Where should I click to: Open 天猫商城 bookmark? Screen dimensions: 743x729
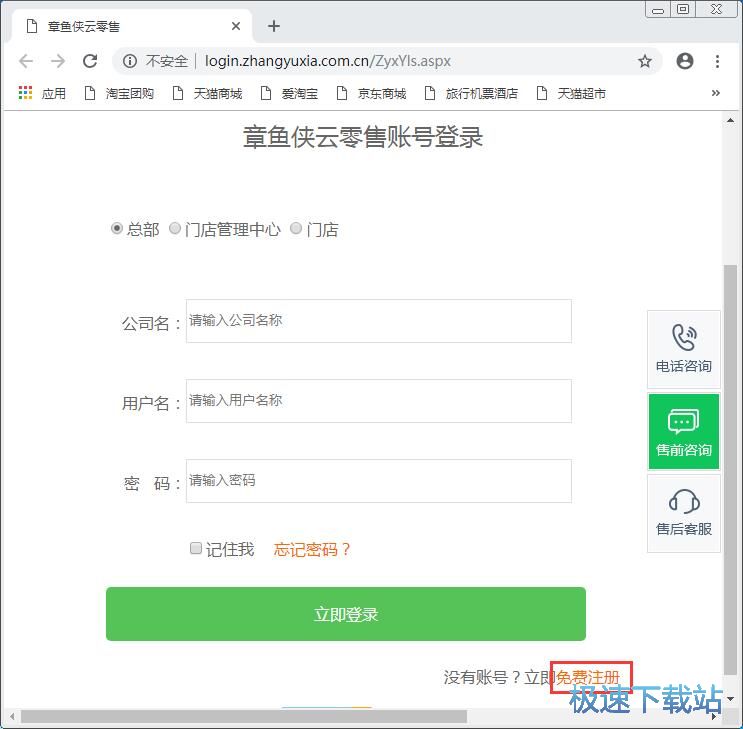[x=207, y=93]
